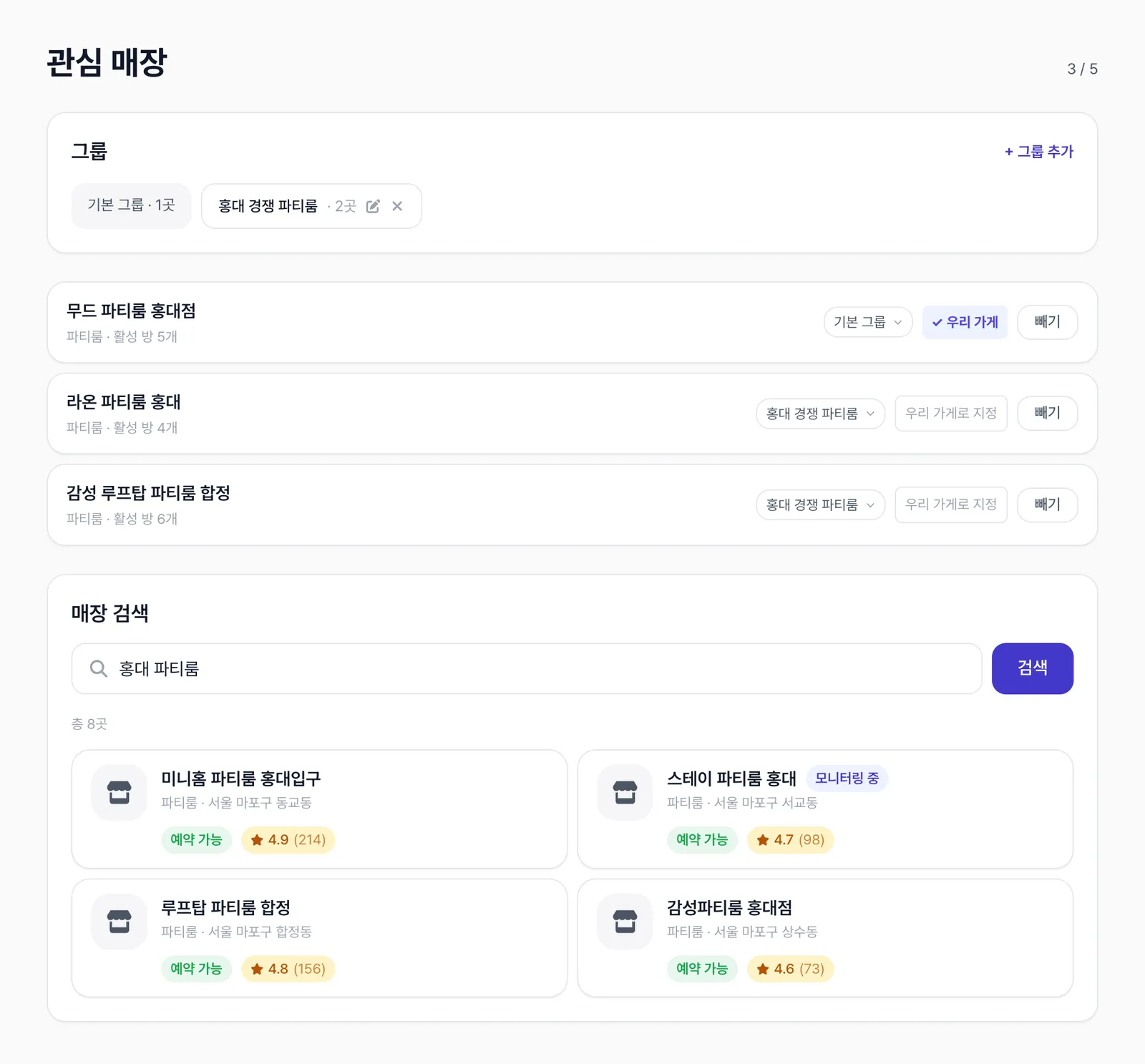Viewport: 1145px width, 1064px height.
Task: Click the 총 8곳 result count
Action: [x=89, y=724]
